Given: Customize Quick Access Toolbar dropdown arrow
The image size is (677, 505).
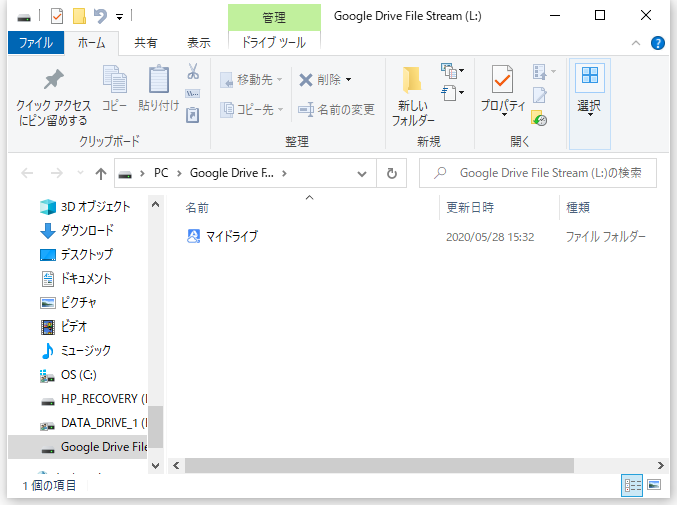Looking at the screenshot, I should click(120, 17).
